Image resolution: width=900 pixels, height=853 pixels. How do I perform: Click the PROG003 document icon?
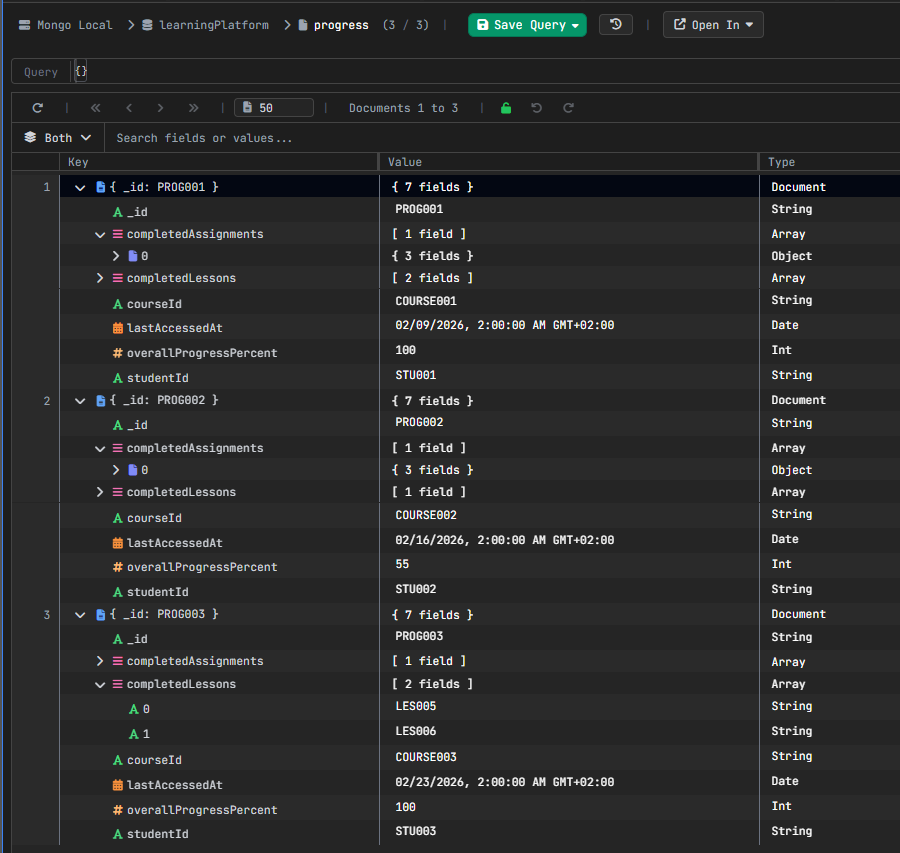(100, 615)
